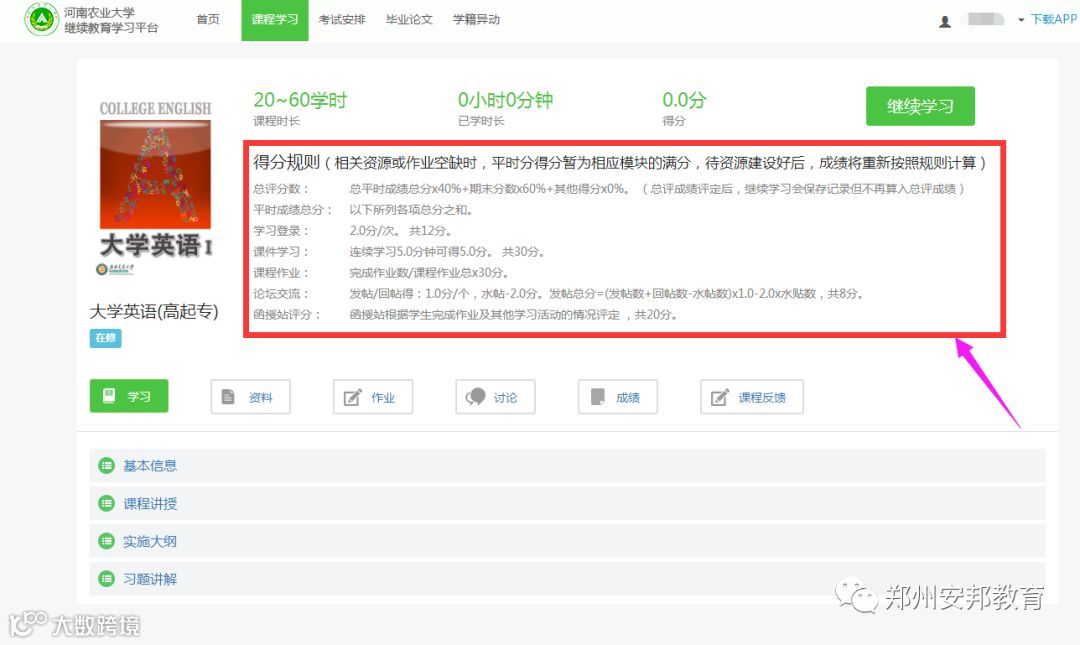This screenshot has width=1080, height=645.
Task: Open 毕业论文 menu item
Action: (409, 19)
